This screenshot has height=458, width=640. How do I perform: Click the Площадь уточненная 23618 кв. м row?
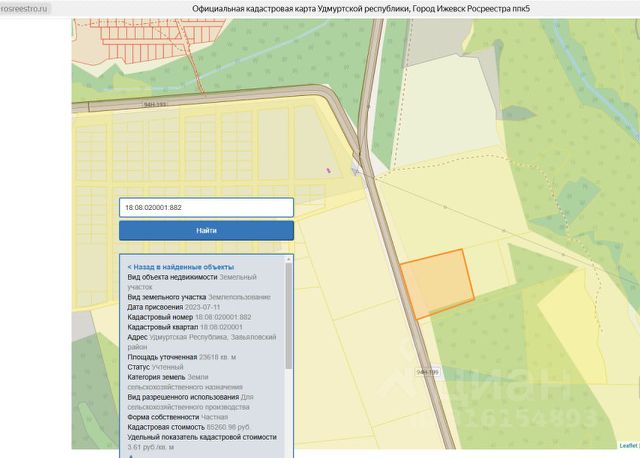(x=182, y=357)
